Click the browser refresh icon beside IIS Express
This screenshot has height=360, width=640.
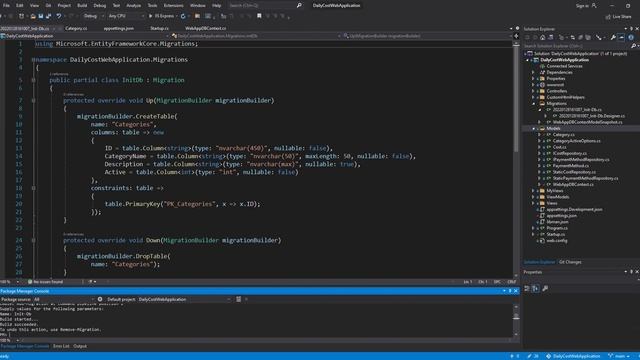coord(183,16)
